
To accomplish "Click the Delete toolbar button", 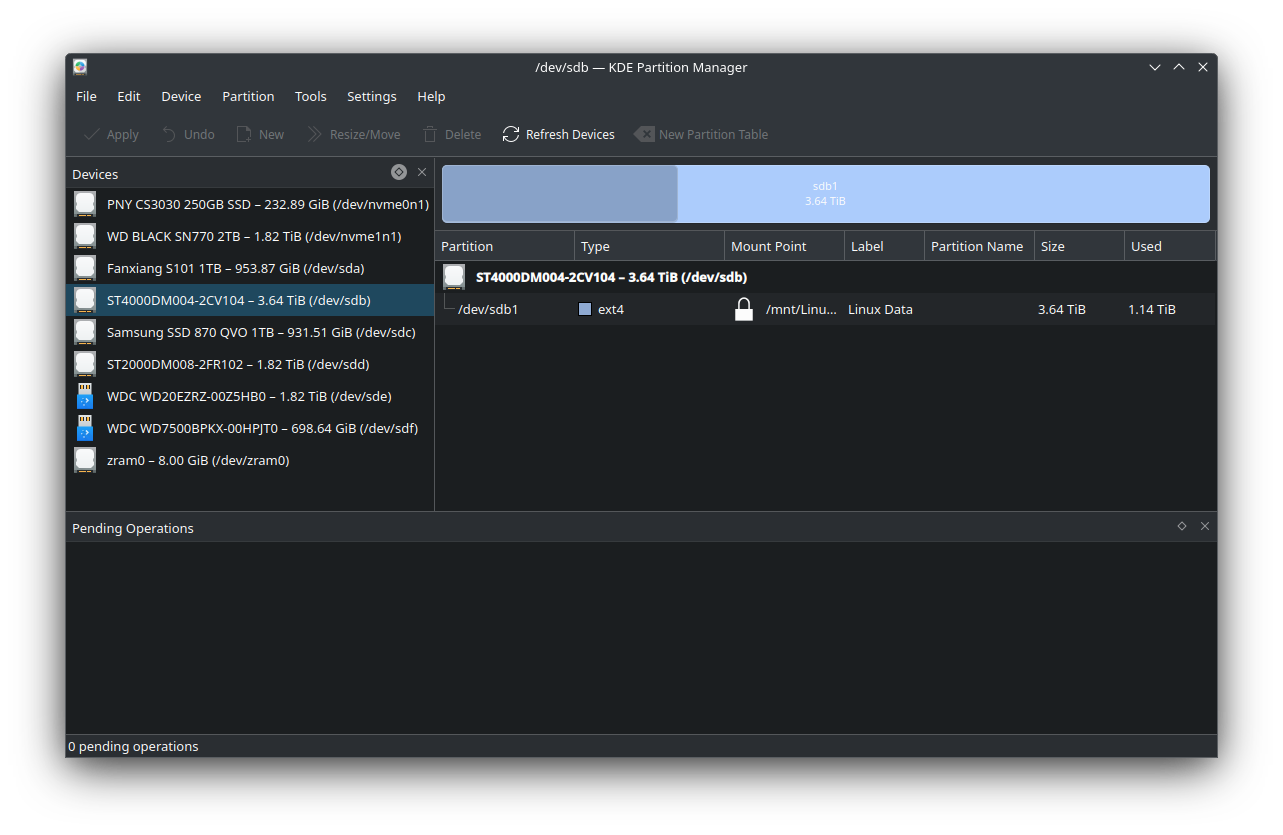I will point(451,134).
